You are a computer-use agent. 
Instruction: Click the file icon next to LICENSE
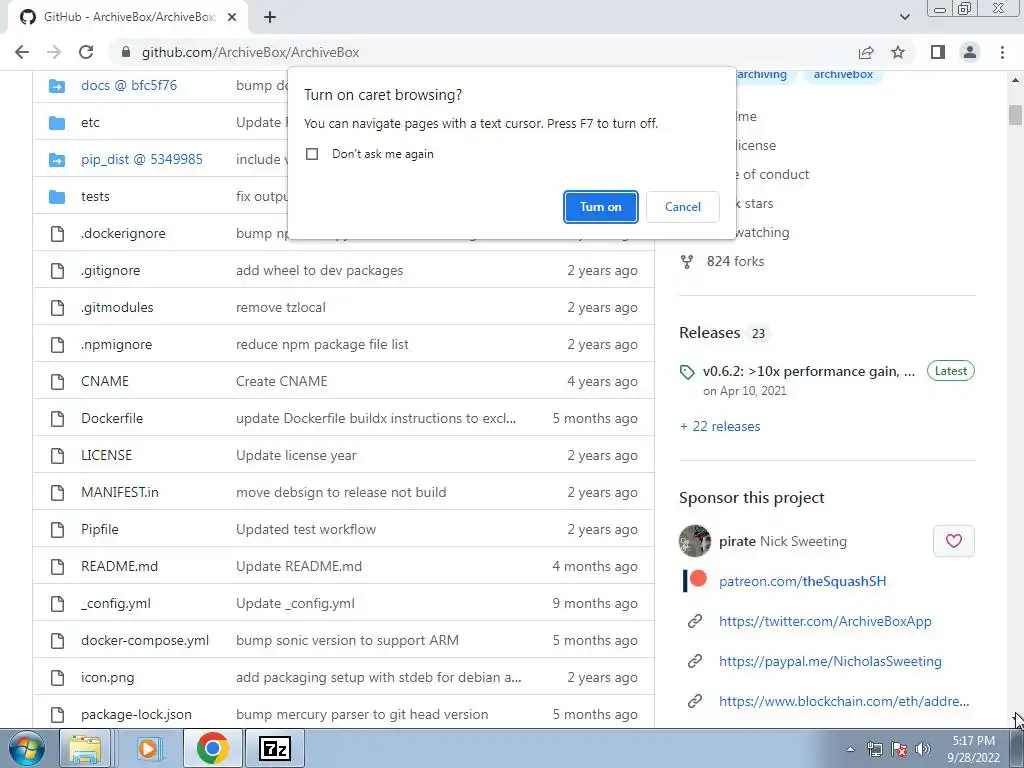click(x=57, y=456)
